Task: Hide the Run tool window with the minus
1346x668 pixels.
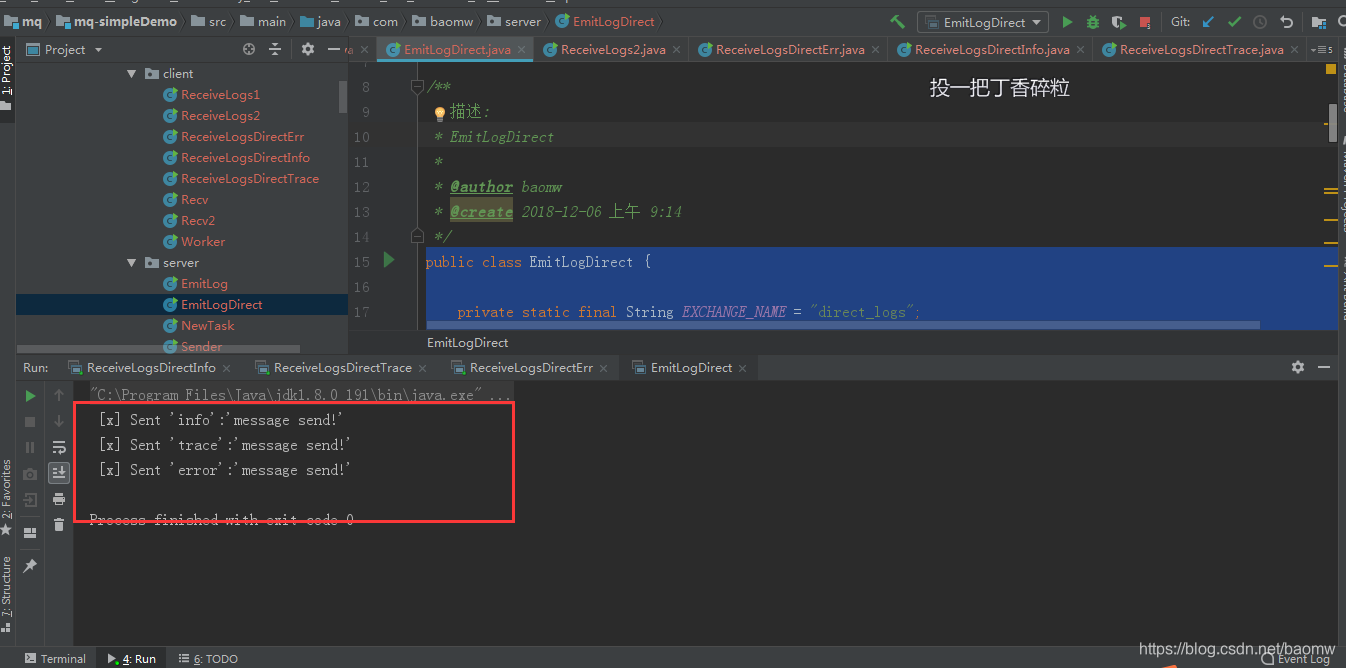Action: (x=1324, y=367)
